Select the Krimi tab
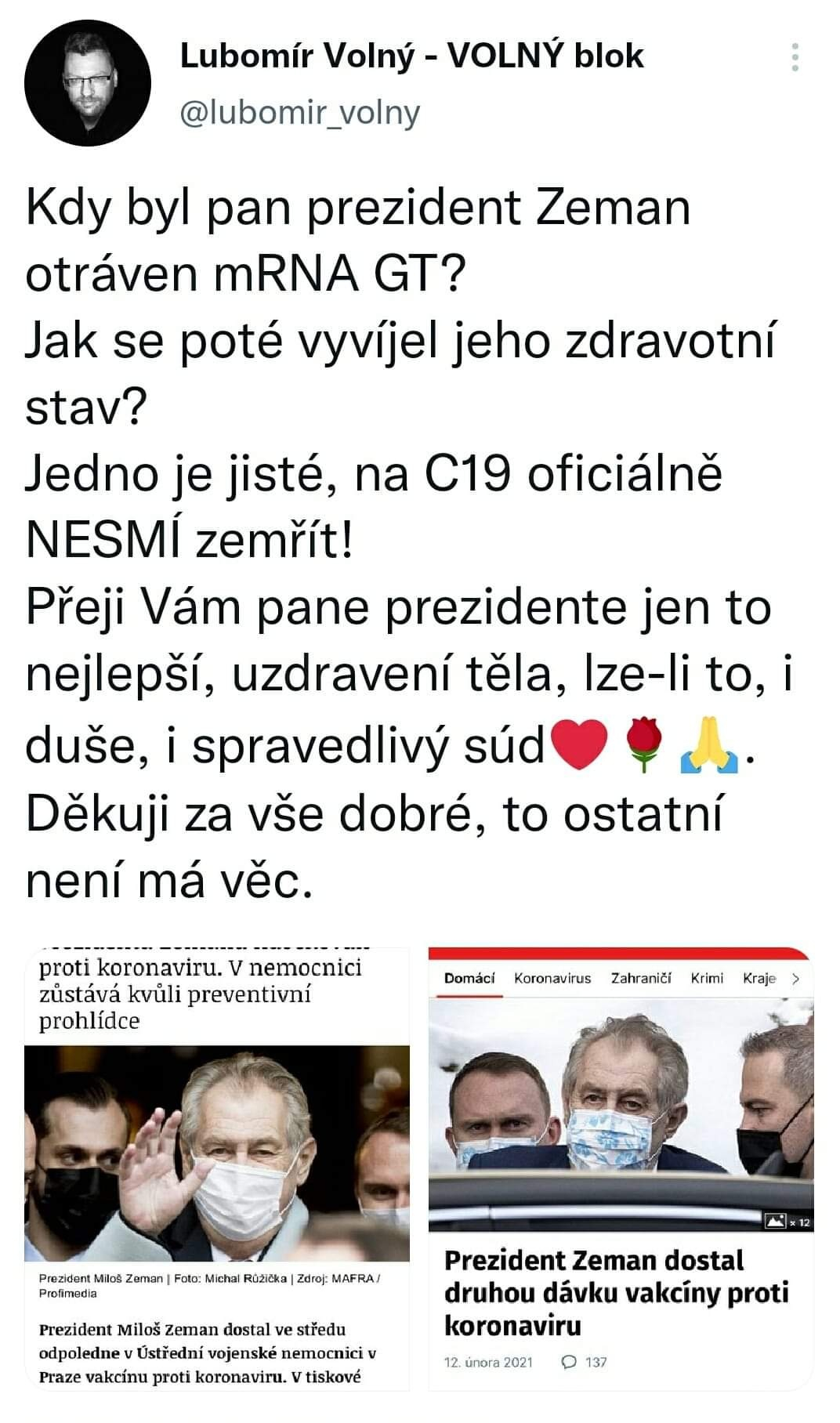 coord(707,979)
